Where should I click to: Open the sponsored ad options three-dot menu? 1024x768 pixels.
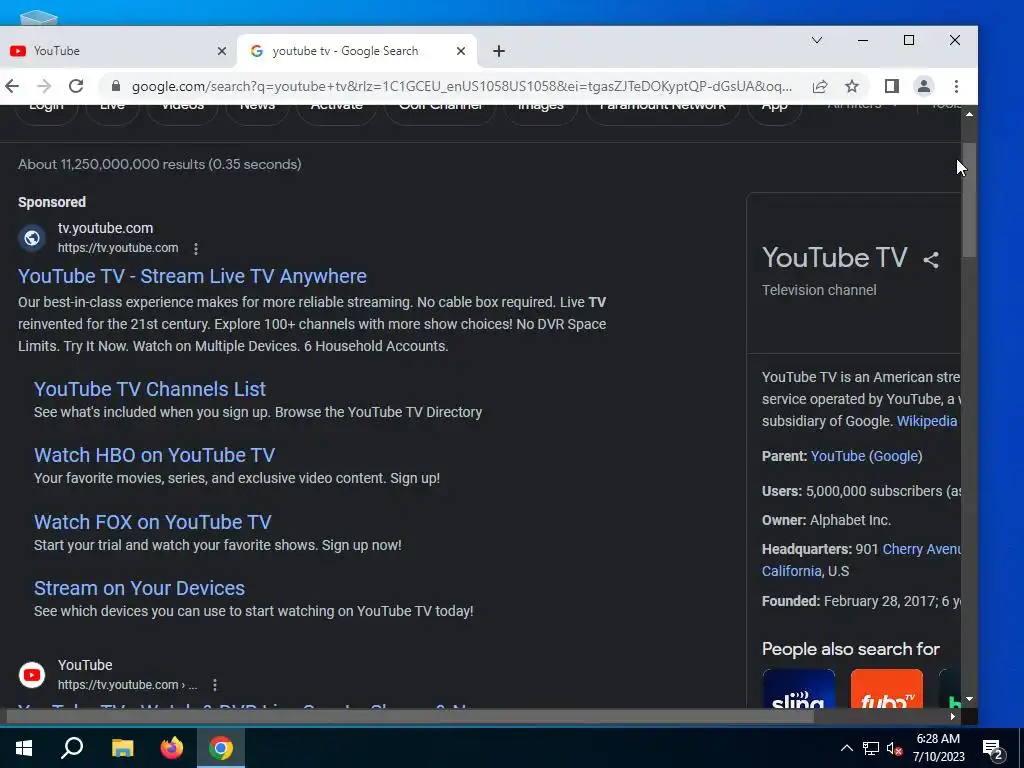[196, 248]
